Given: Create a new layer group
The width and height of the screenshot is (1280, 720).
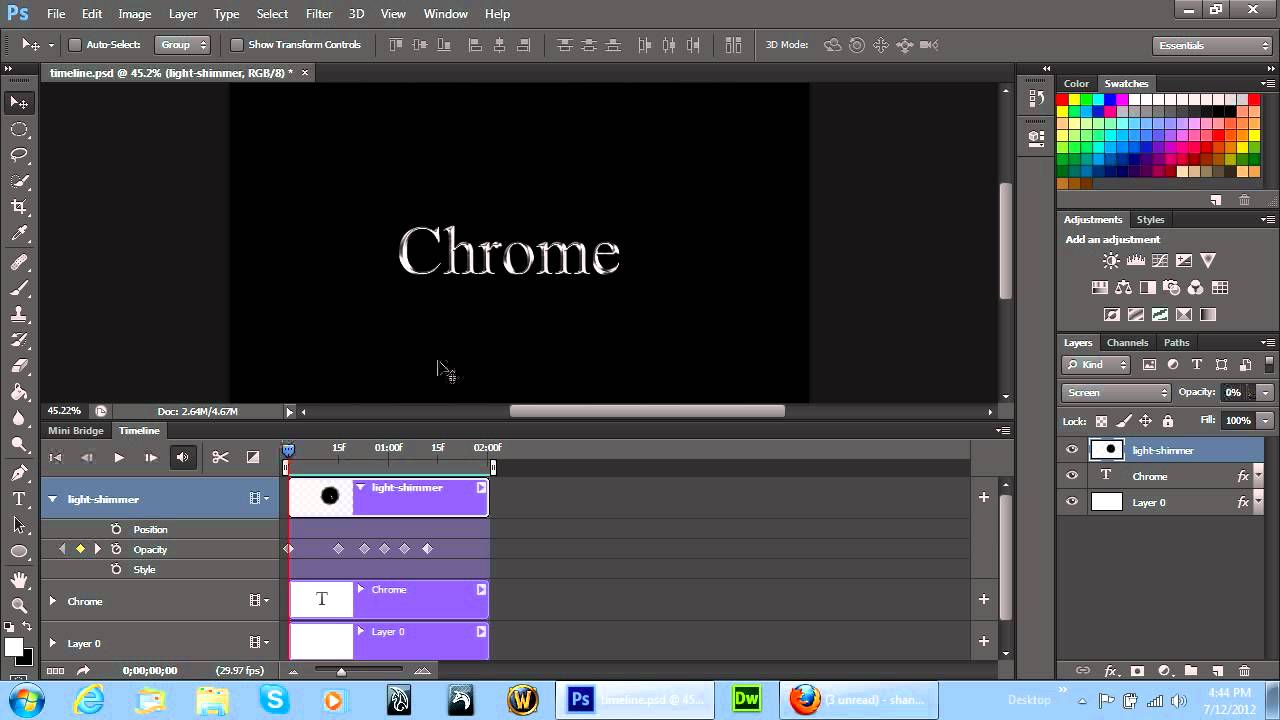Looking at the screenshot, I should pyautogui.click(x=1191, y=671).
